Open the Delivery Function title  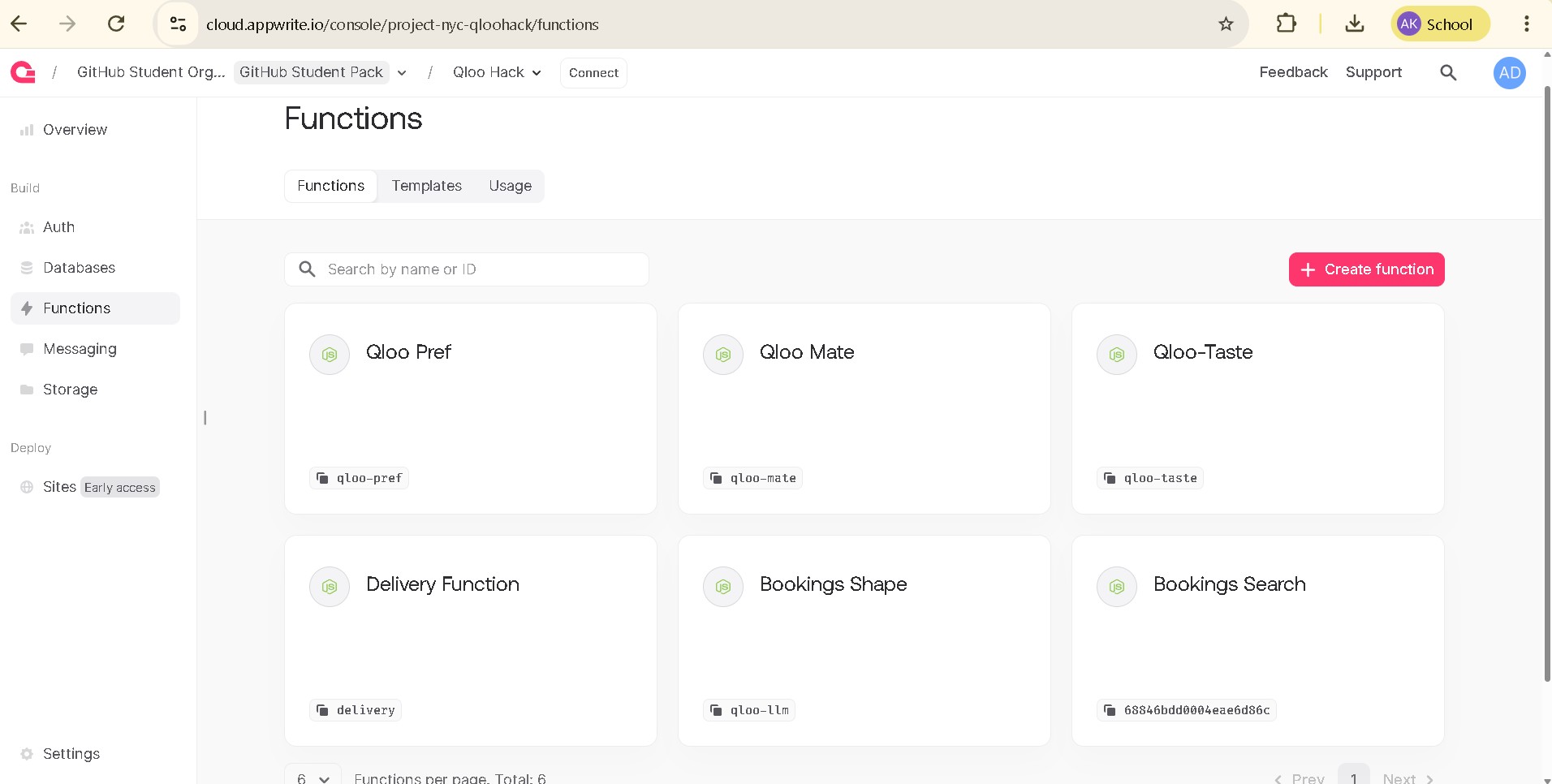click(442, 584)
